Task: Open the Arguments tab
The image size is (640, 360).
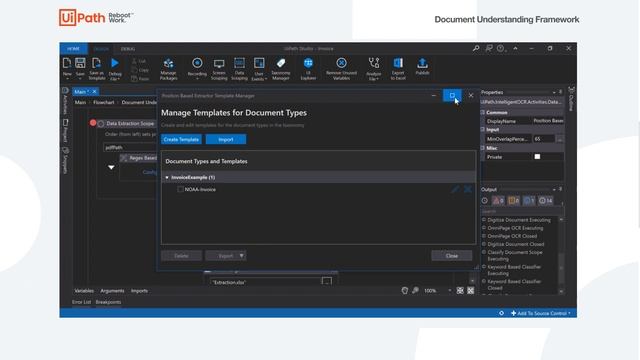Action: [112, 291]
